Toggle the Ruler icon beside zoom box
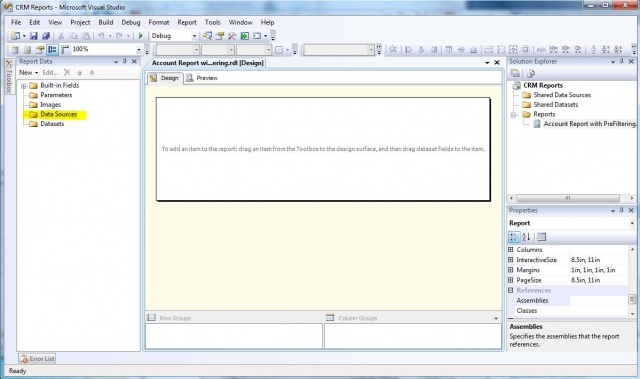The image size is (640, 379). 65,49
